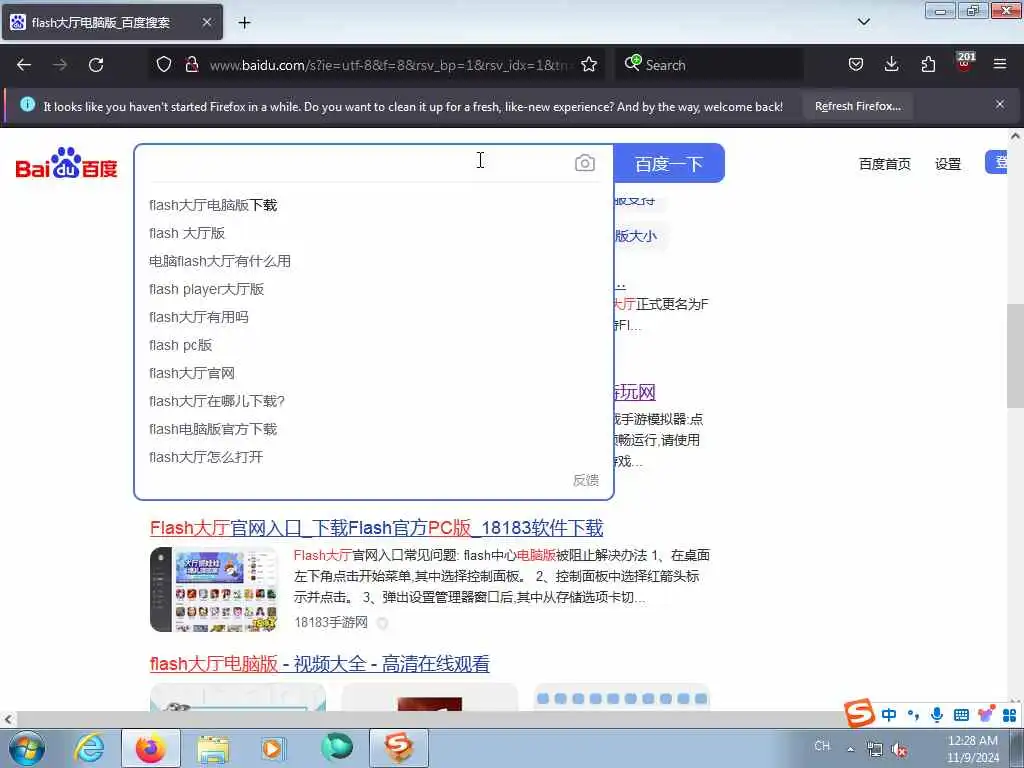This screenshot has width=1024, height=768.
Task: Open the network and action center tray icon
Action: click(874, 750)
